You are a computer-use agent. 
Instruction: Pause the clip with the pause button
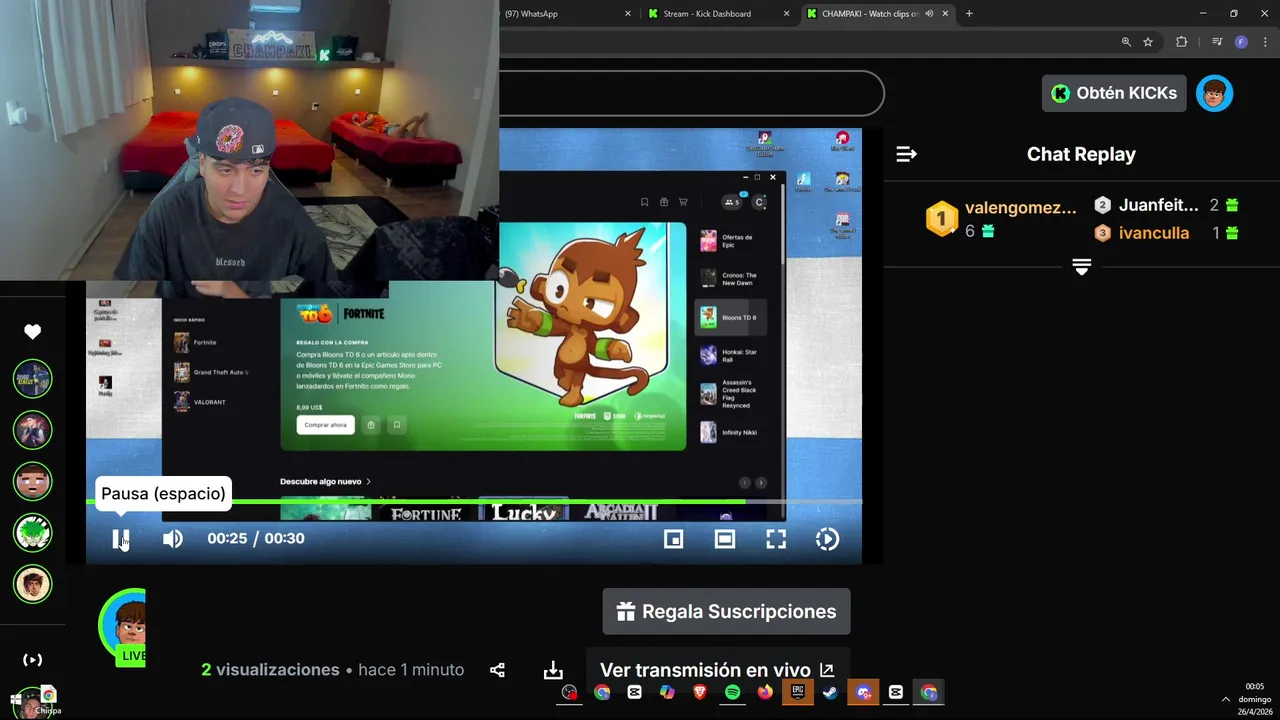pyautogui.click(x=120, y=539)
